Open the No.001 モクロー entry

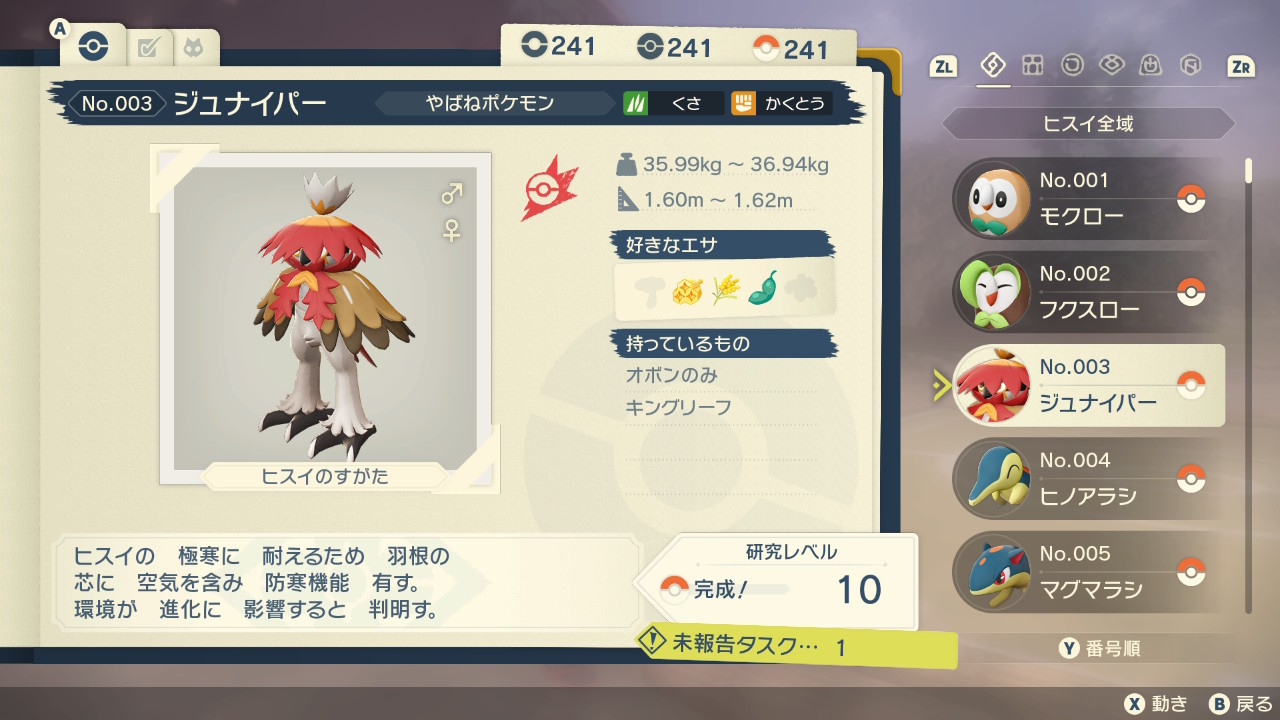coord(1088,199)
